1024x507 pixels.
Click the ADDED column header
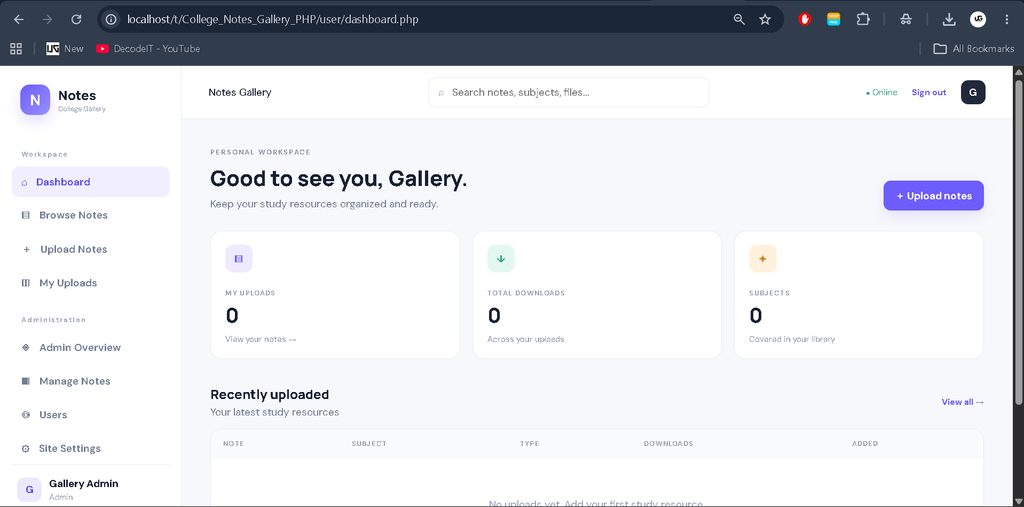pyautogui.click(x=865, y=444)
